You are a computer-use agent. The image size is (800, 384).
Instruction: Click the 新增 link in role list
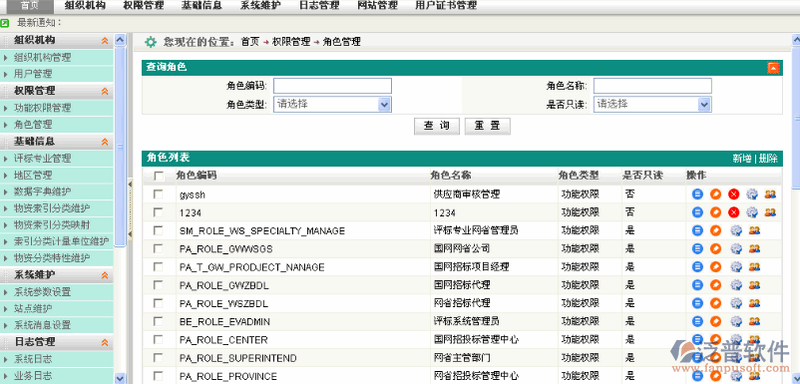[x=741, y=159]
